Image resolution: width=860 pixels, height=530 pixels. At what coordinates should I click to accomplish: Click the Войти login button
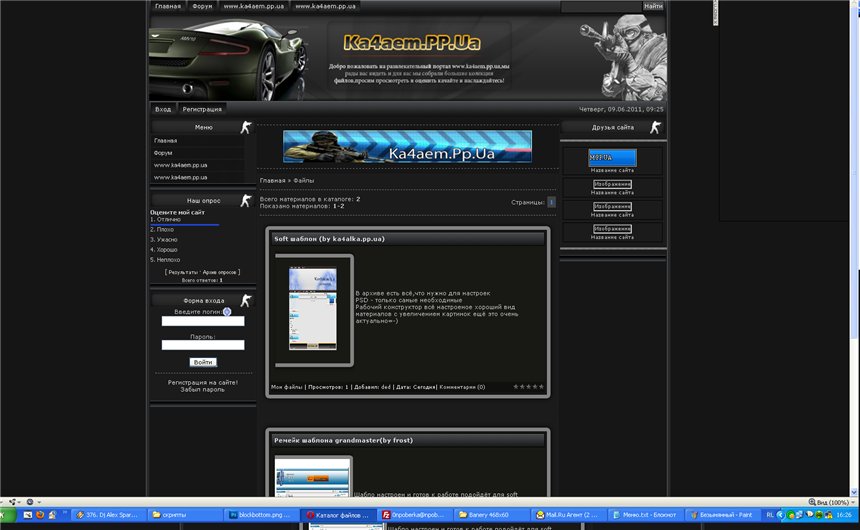[203, 362]
